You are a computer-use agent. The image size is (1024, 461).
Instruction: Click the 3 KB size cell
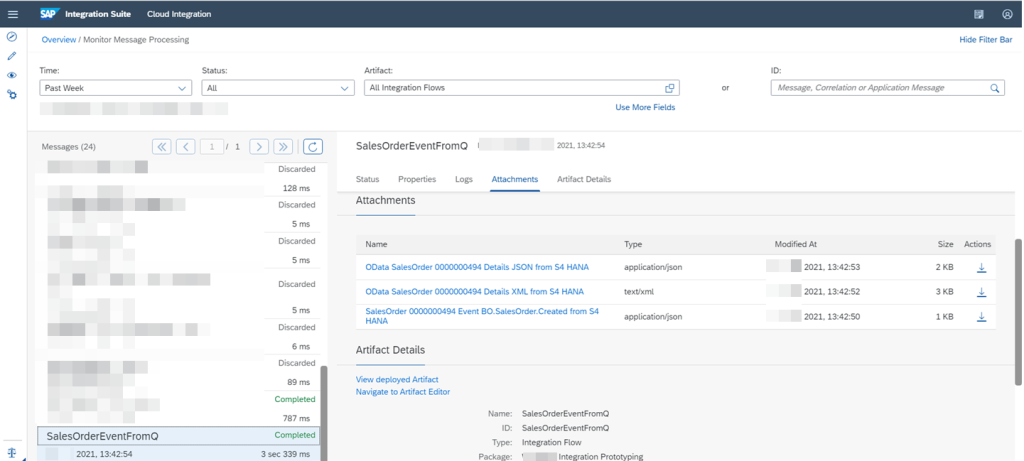[x=944, y=292]
